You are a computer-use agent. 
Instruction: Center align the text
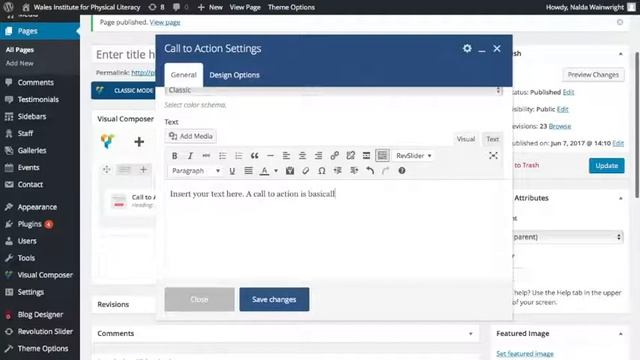(302, 156)
